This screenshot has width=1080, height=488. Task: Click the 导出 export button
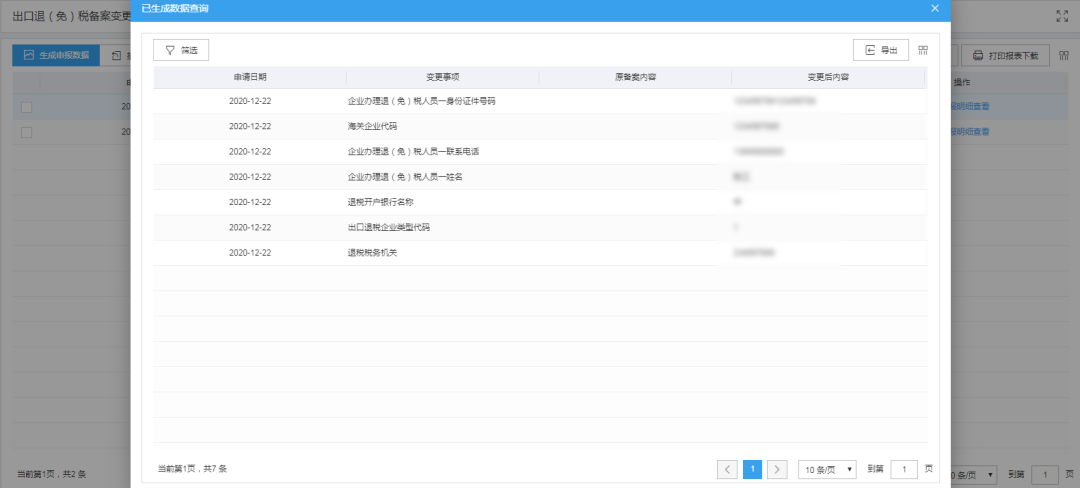[881, 50]
